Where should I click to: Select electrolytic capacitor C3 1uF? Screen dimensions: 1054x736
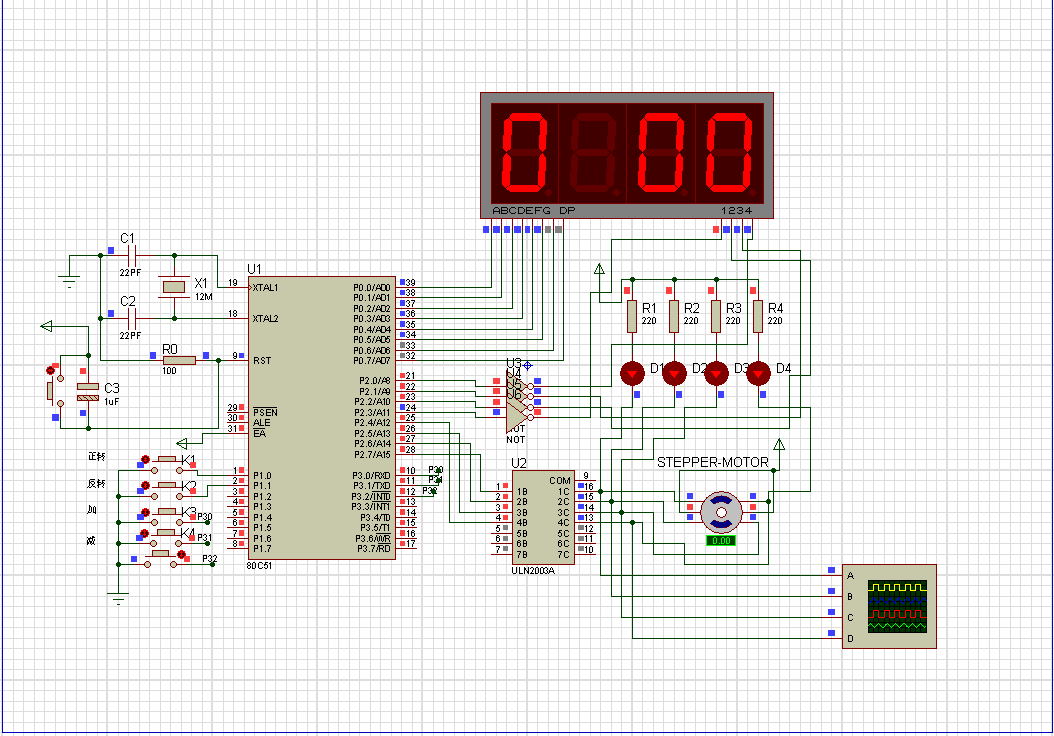pyautogui.click(x=88, y=393)
